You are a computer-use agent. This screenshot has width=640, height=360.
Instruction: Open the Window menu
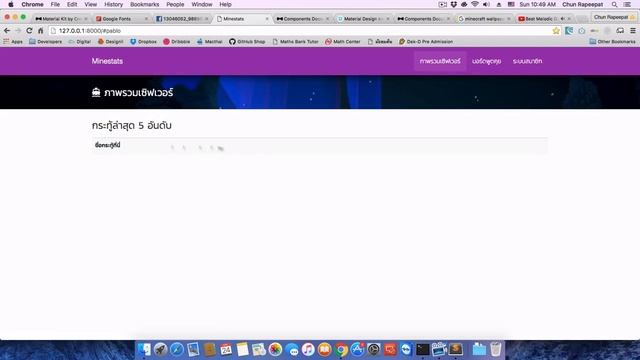pos(202,4)
